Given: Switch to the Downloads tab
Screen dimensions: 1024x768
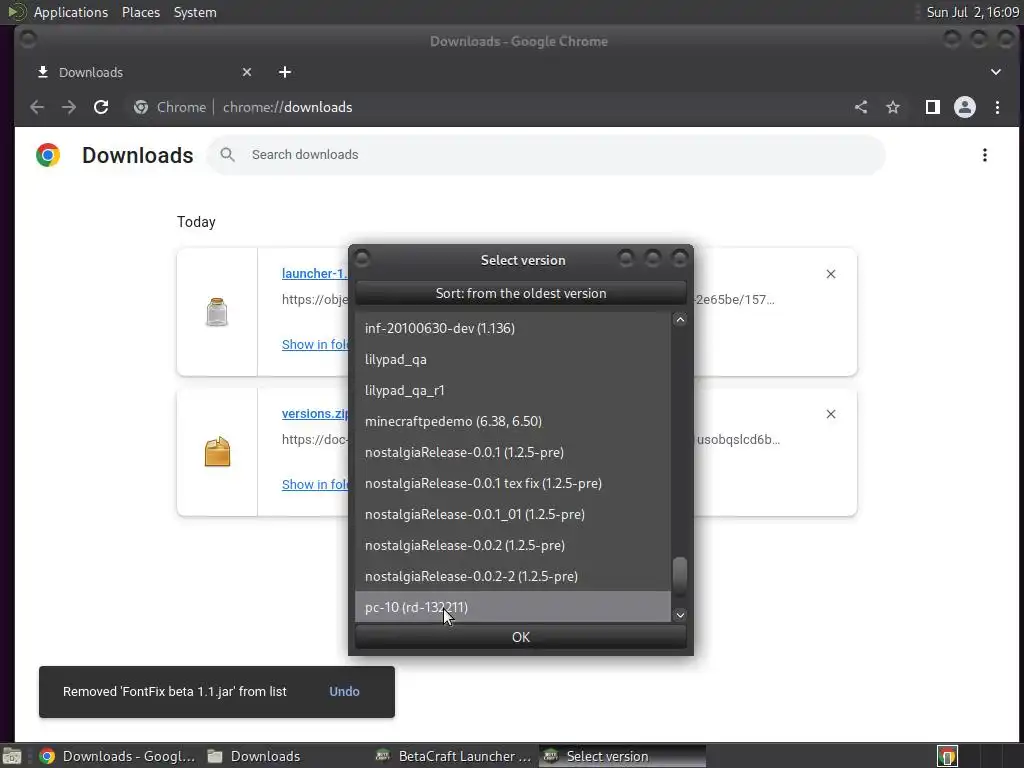Looking at the screenshot, I should (143, 72).
